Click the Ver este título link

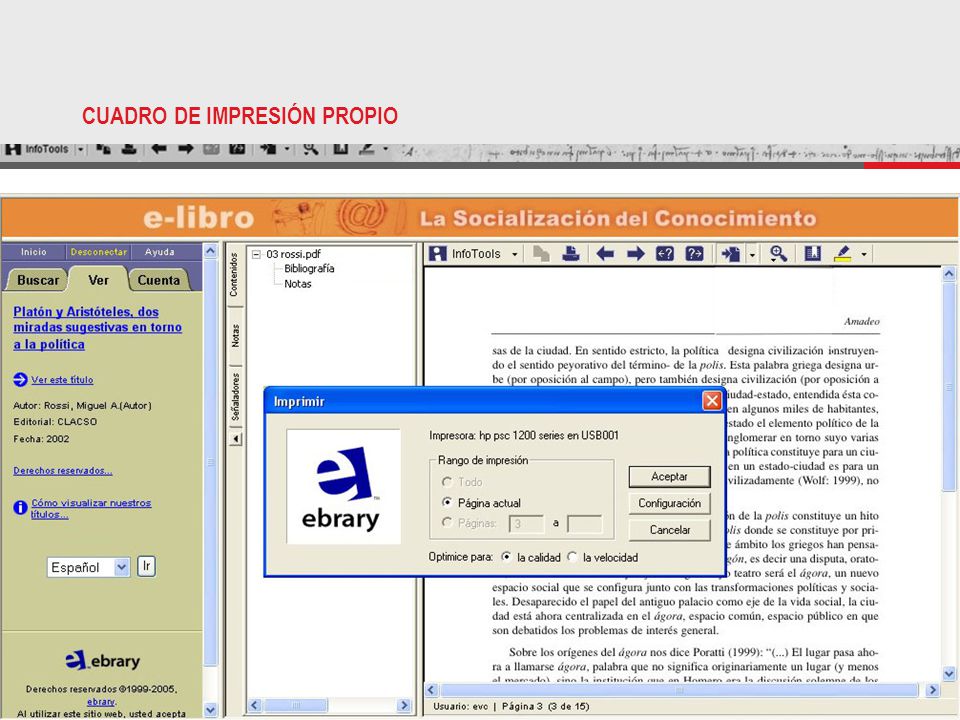[62, 380]
